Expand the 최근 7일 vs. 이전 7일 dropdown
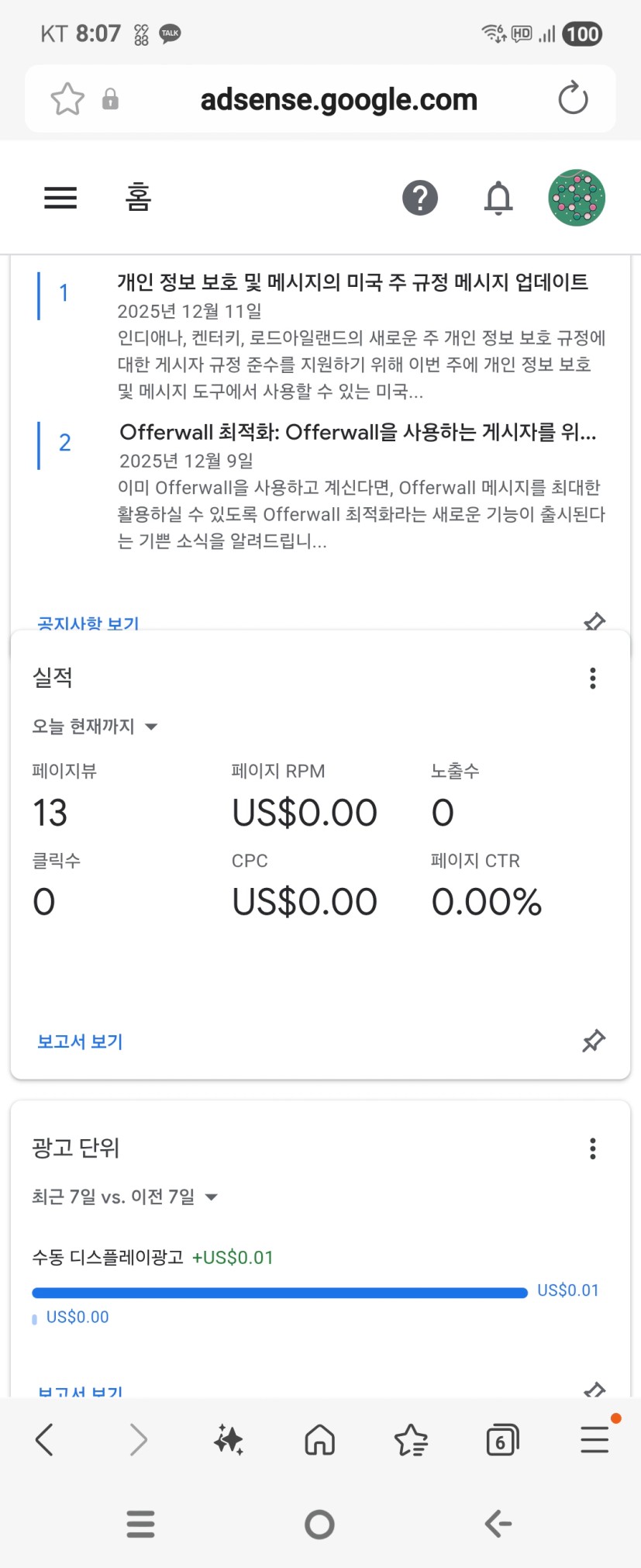The height and width of the screenshot is (1568, 641). tap(125, 1197)
